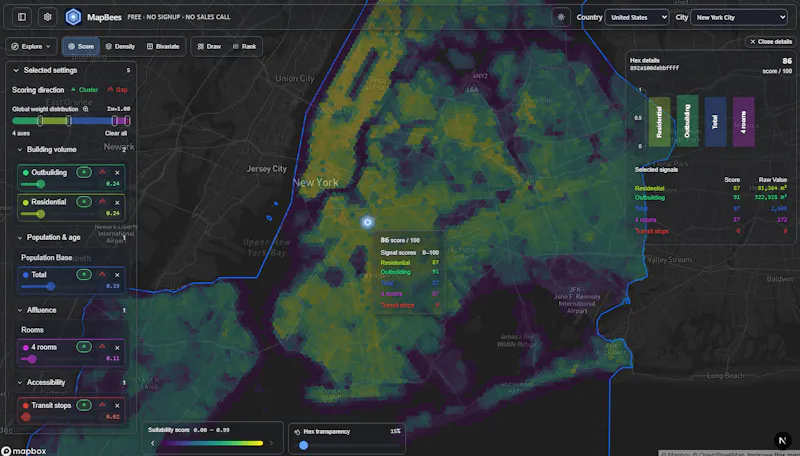
Task: Set Residential direction to Gap
Action: click(103, 202)
